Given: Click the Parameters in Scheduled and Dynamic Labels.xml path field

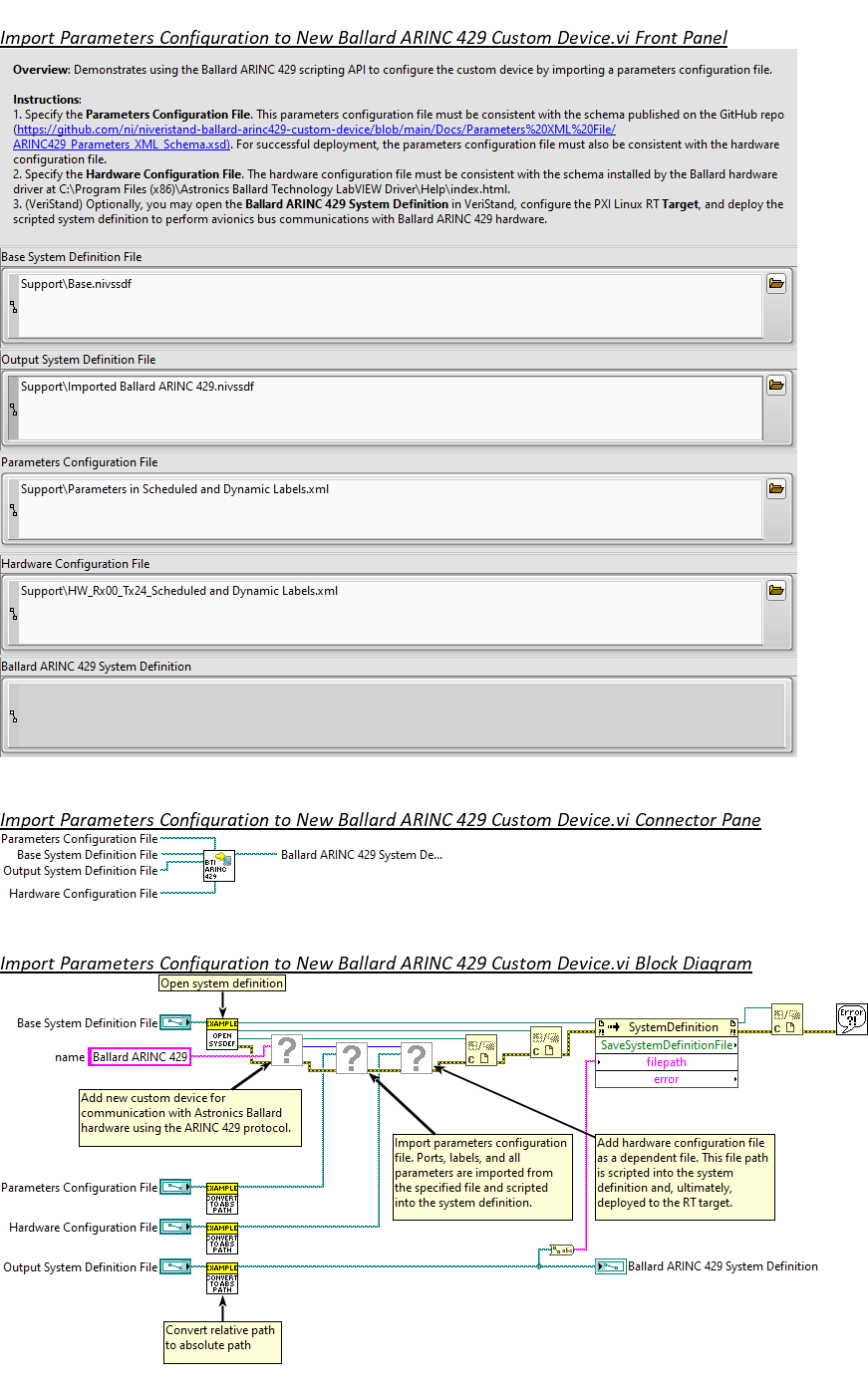Looking at the screenshot, I should [x=391, y=510].
